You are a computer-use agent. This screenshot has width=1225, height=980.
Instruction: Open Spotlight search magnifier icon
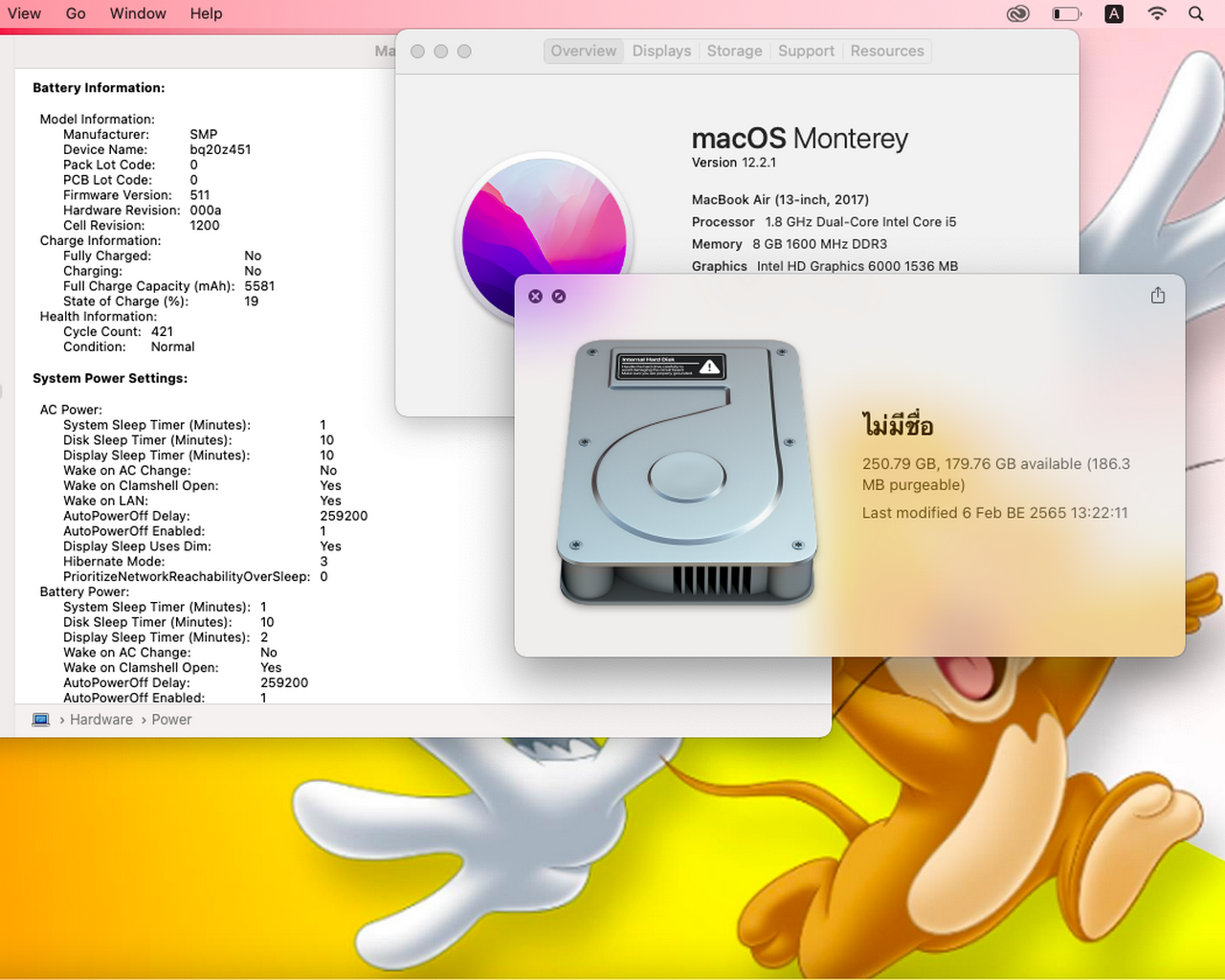[1196, 13]
